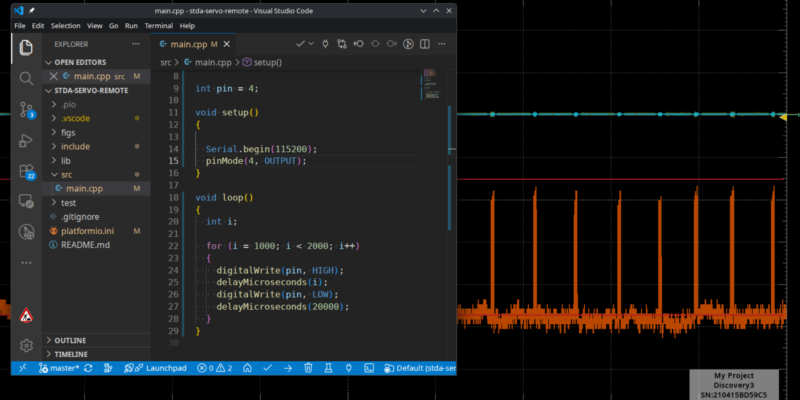The width and height of the screenshot is (800, 400).
Task: Click PlatformIO Upload arrow in status bar
Action: [x=288, y=368]
